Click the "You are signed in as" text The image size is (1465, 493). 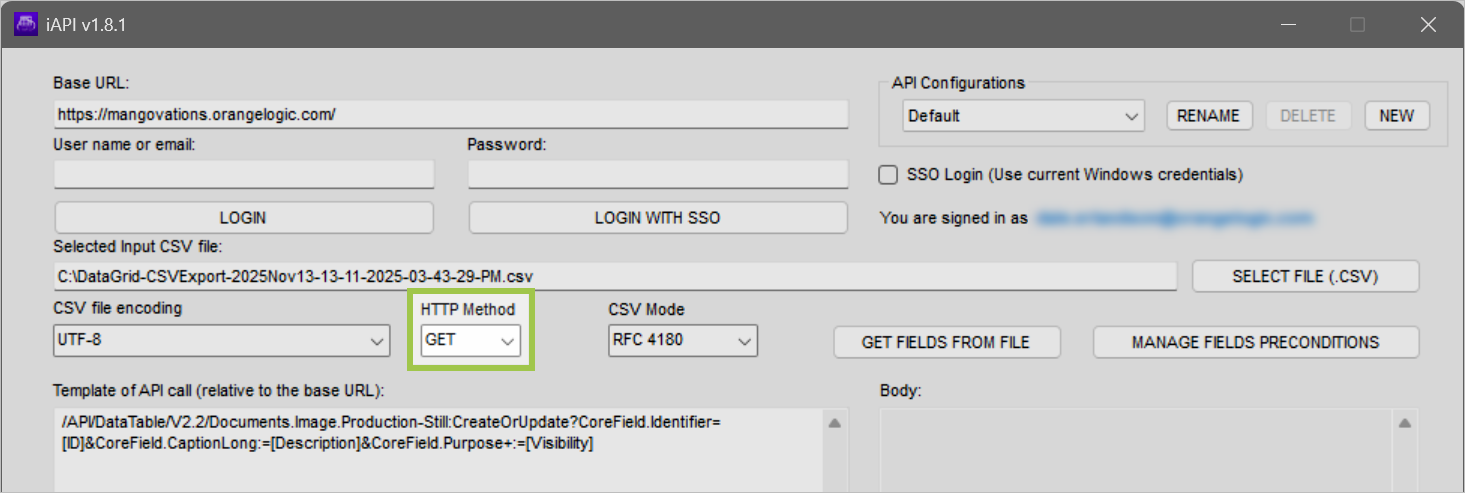pyautogui.click(x=954, y=218)
